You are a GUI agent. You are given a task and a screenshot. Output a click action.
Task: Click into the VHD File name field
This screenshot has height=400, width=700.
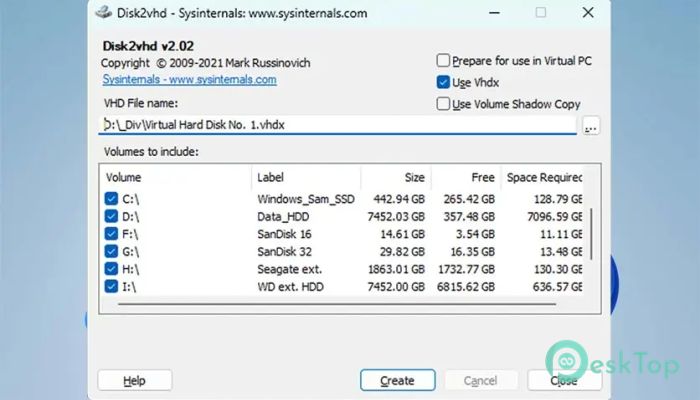click(338, 125)
